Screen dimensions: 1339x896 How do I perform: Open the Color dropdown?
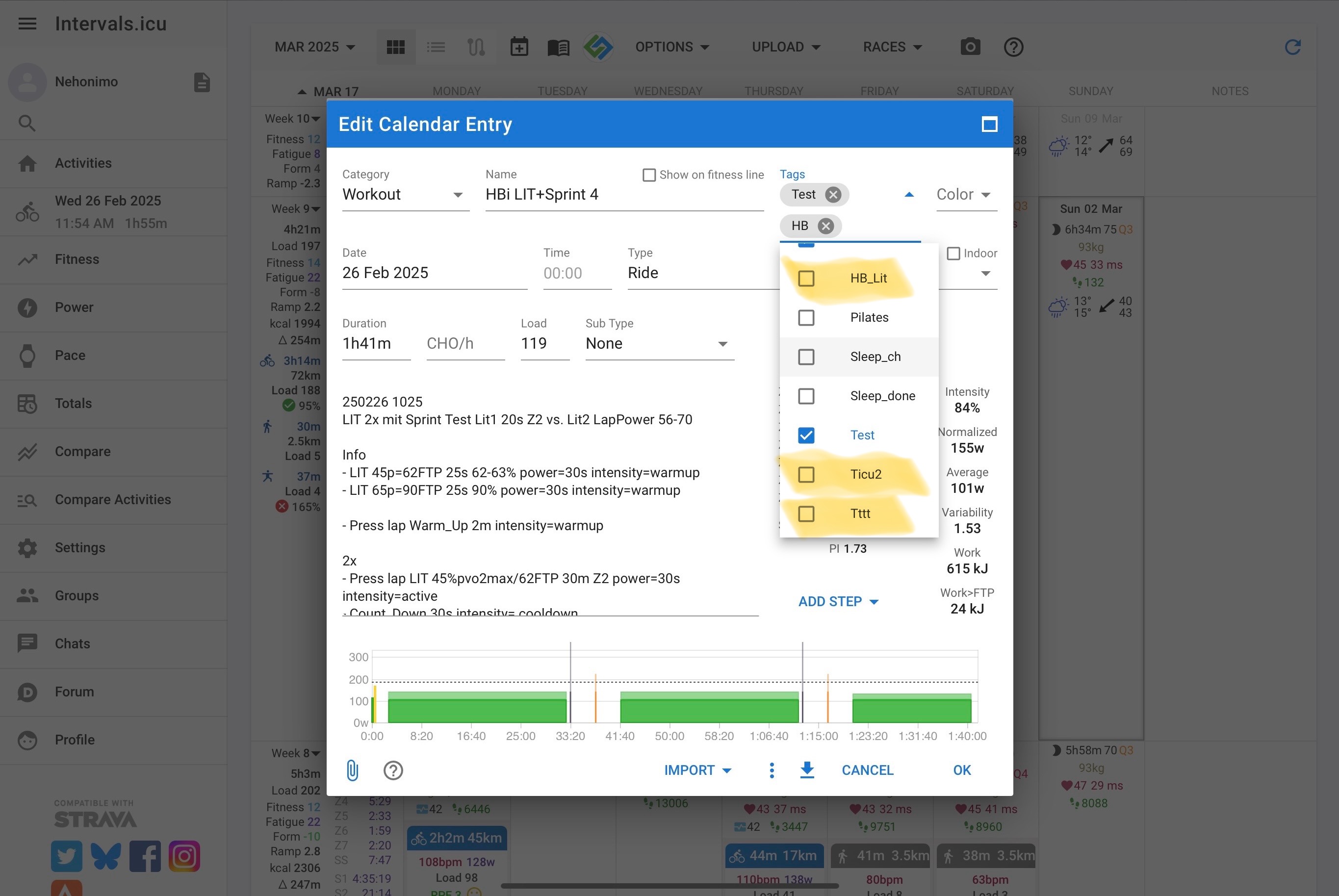966,194
